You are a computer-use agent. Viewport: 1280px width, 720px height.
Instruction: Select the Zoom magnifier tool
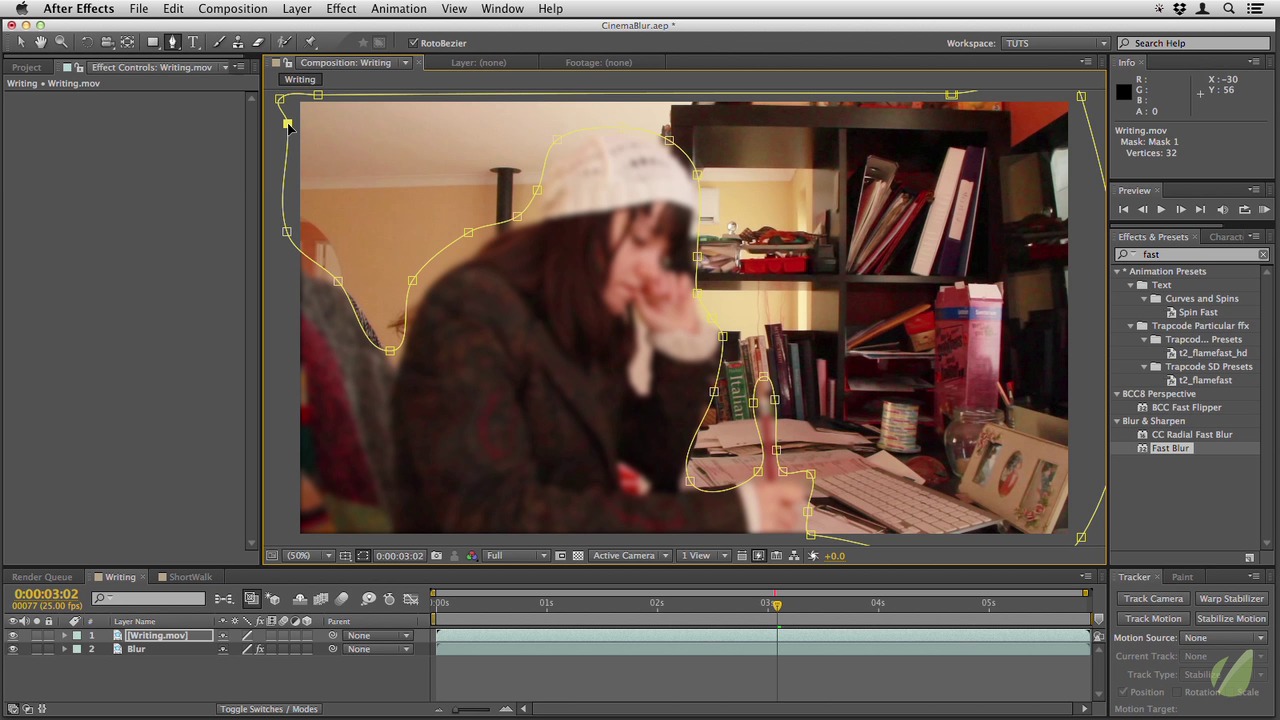61,42
